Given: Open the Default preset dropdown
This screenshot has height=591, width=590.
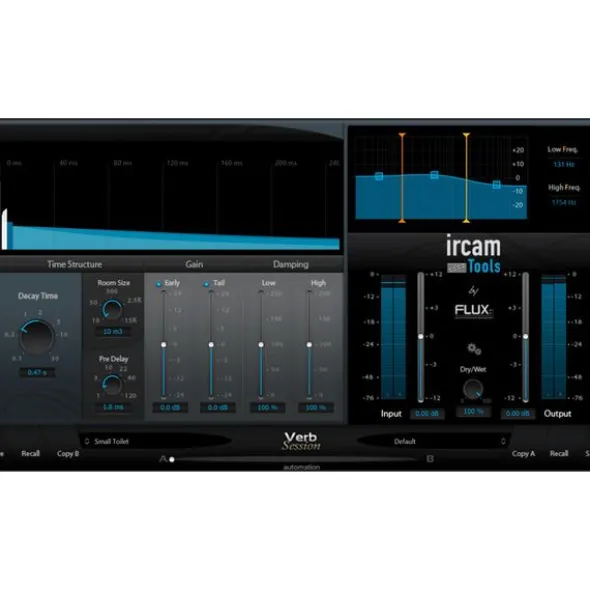Looking at the screenshot, I should (434, 441).
